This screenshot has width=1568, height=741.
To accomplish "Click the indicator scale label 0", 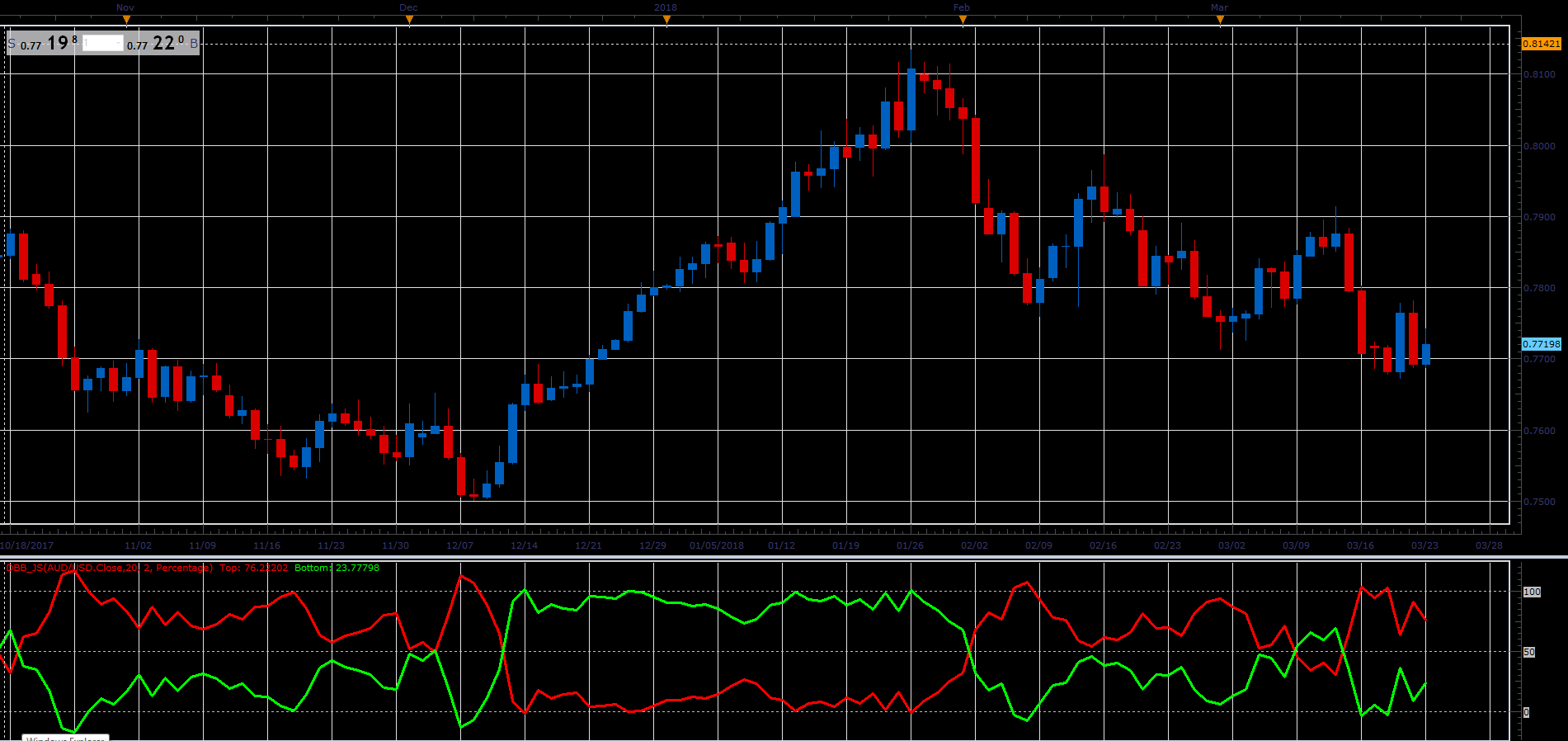I will [x=1527, y=712].
